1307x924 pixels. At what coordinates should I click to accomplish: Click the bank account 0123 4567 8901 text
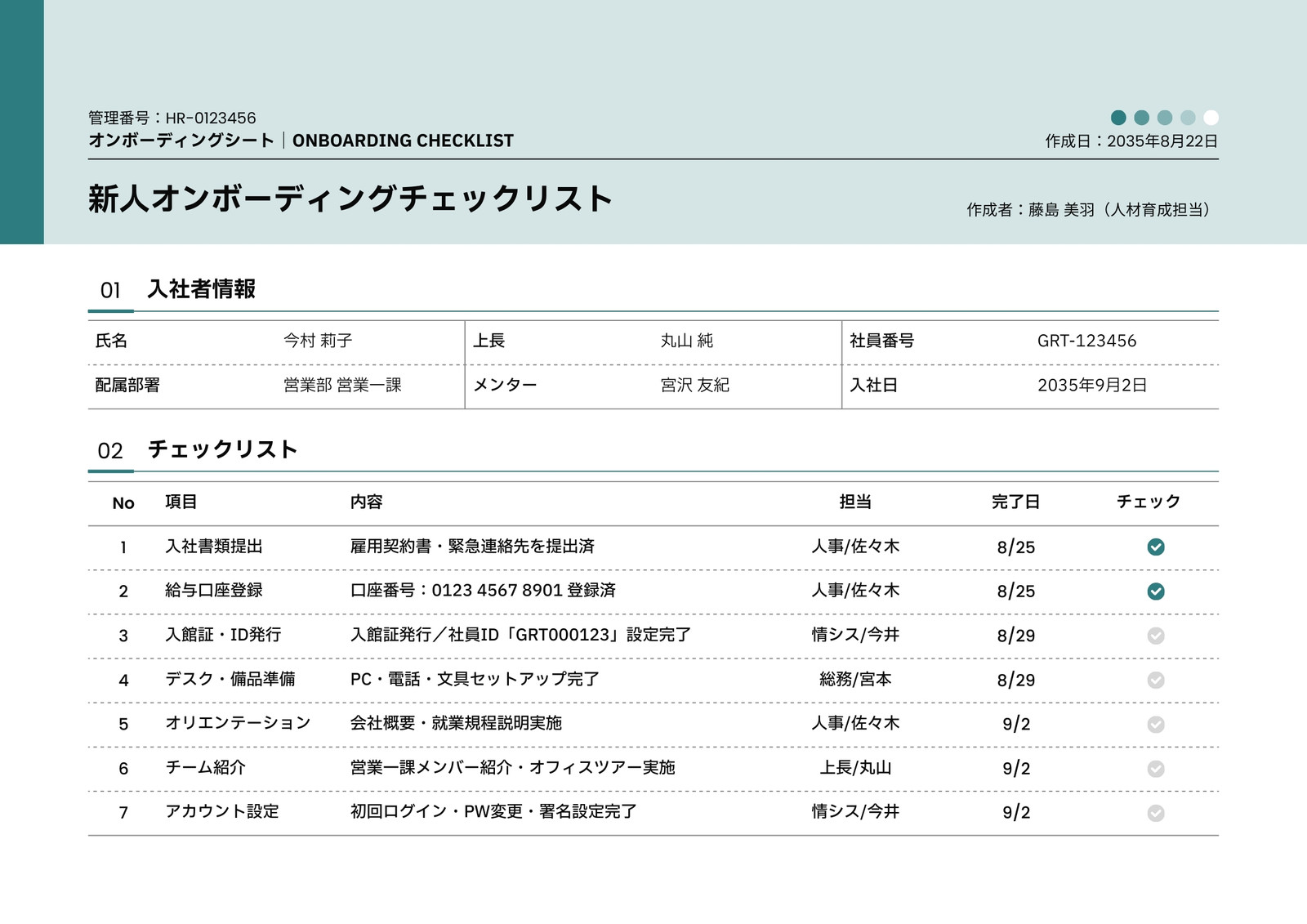497,591
